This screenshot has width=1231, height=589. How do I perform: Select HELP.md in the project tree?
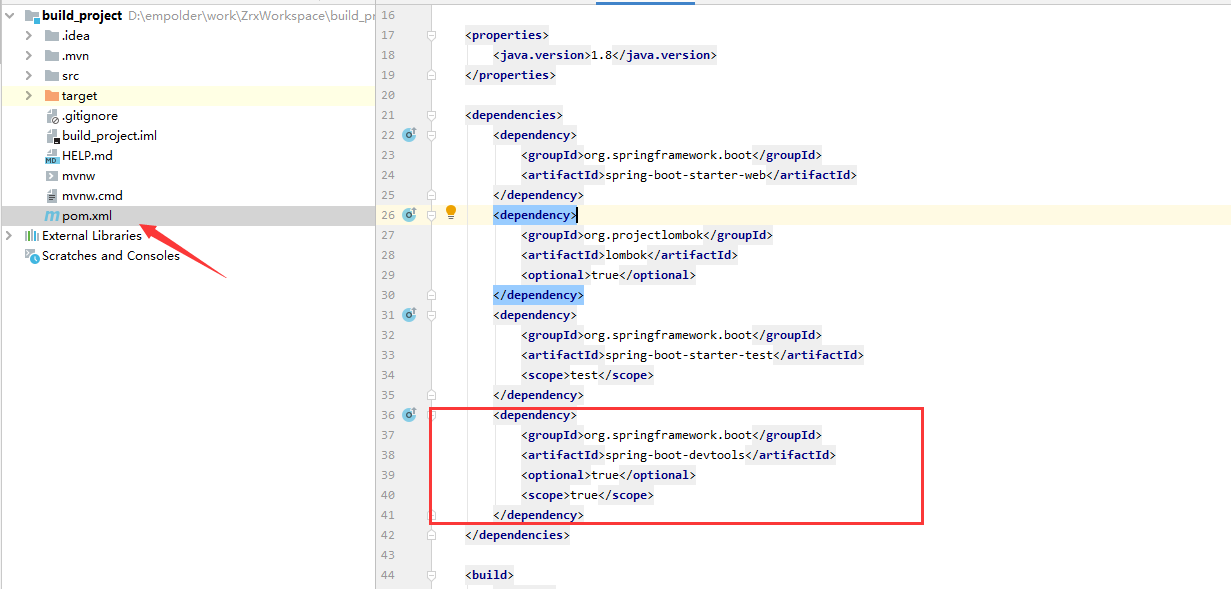[88, 156]
